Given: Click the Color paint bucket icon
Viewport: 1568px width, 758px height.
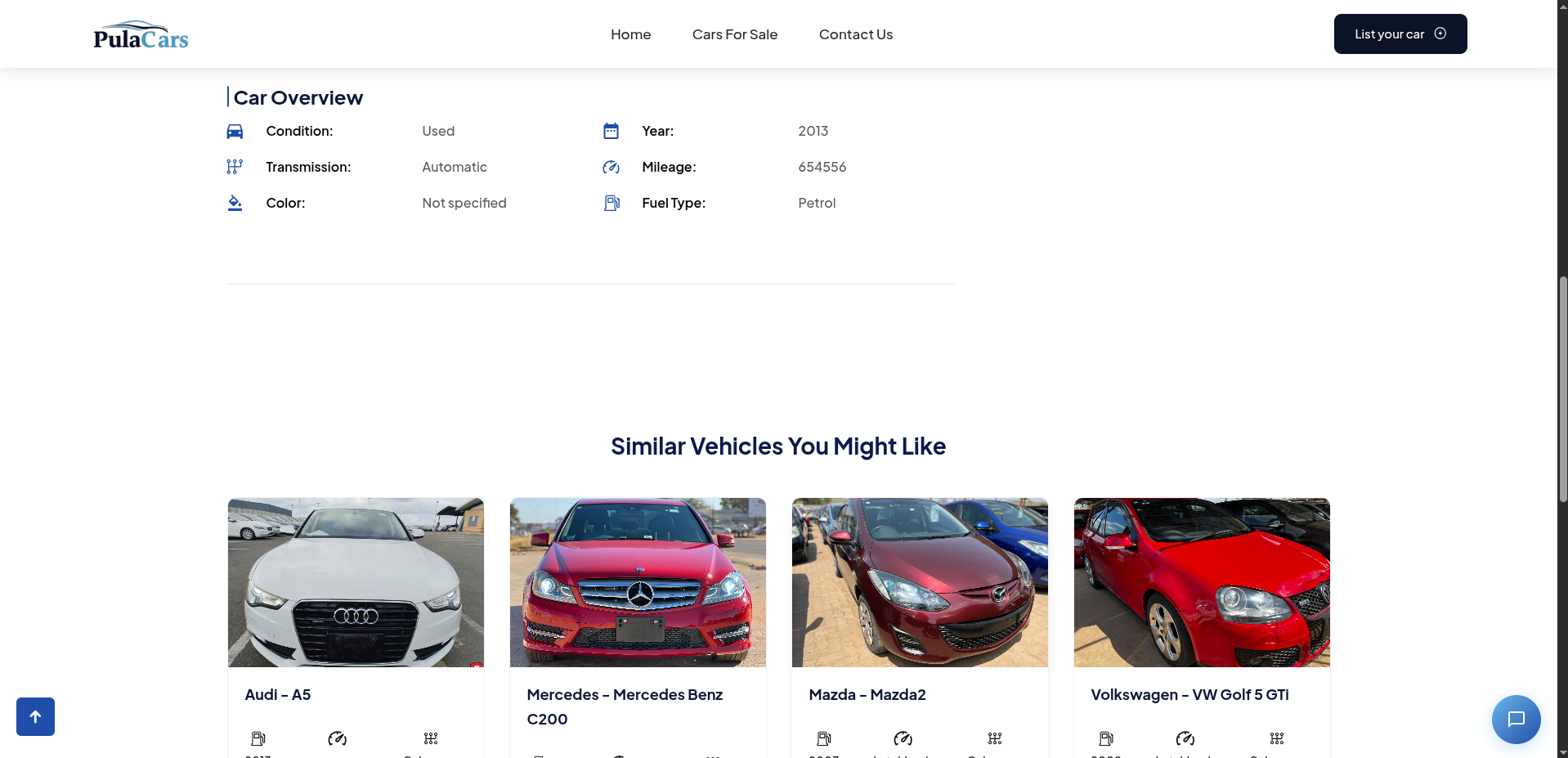Looking at the screenshot, I should click(x=235, y=203).
